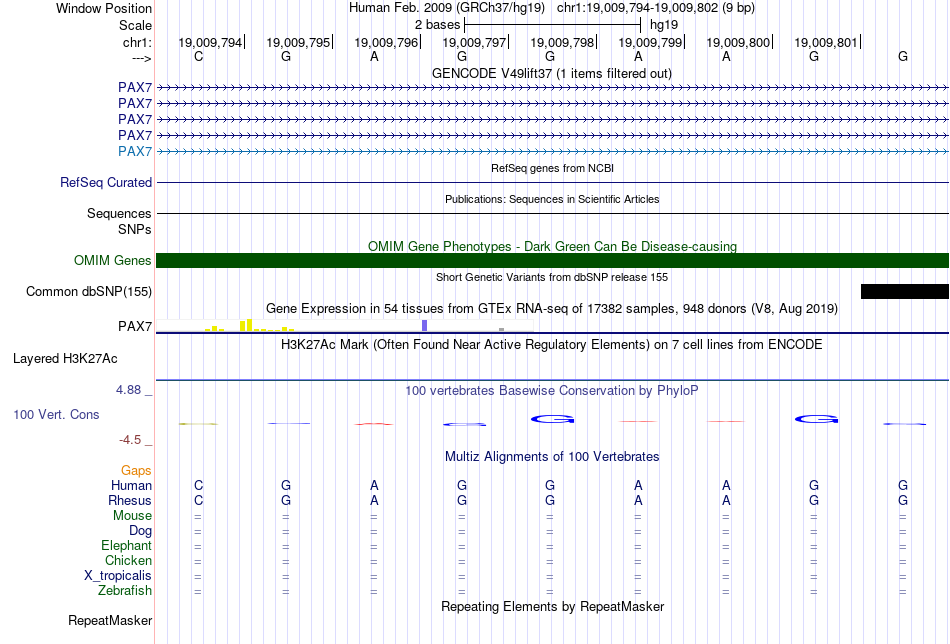This screenshot has height=644, width=950.
Task: Click the Human alignment row label
Action: point(131,485)
